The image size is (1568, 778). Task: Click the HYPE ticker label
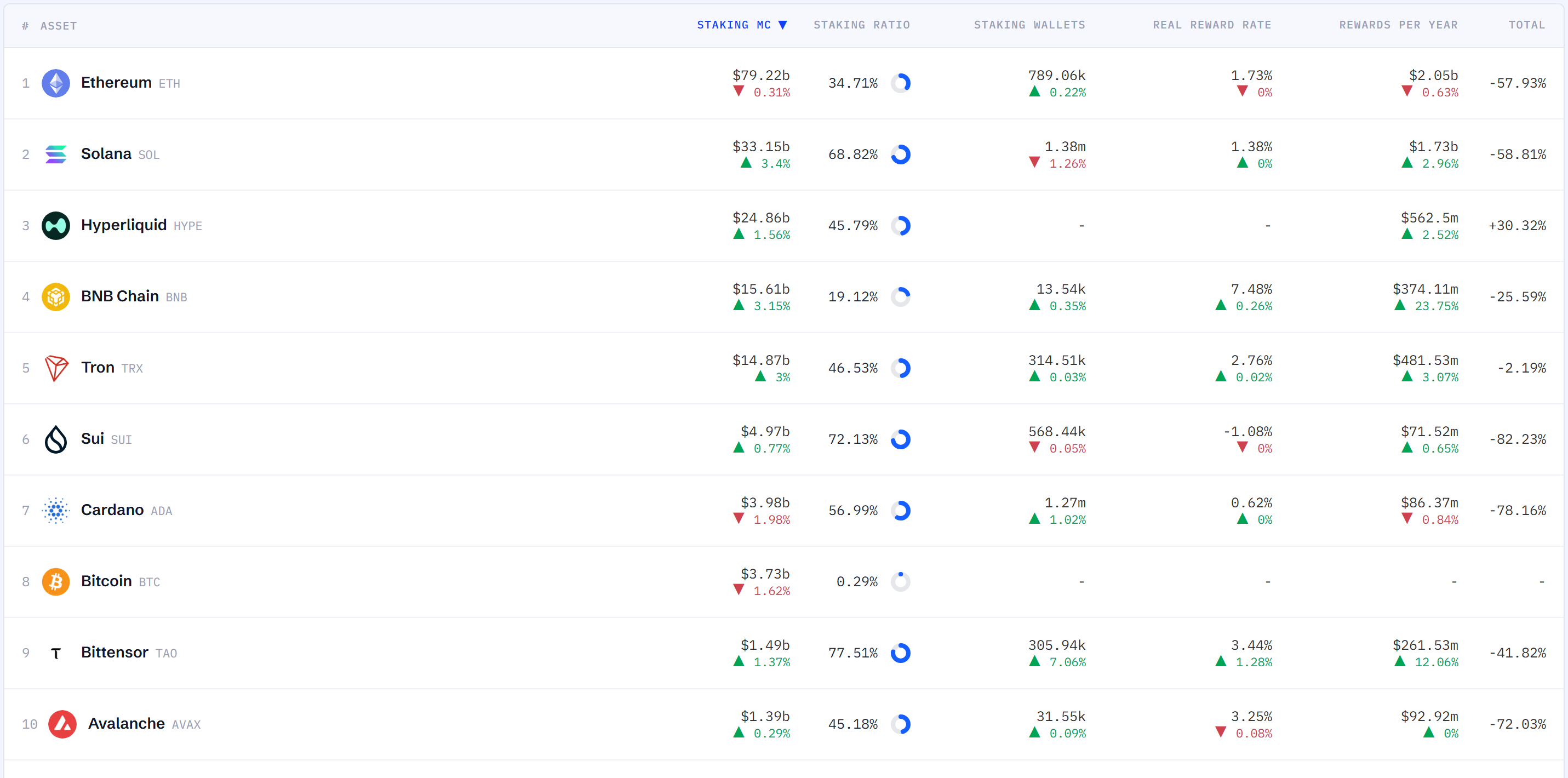pos(188,226)
